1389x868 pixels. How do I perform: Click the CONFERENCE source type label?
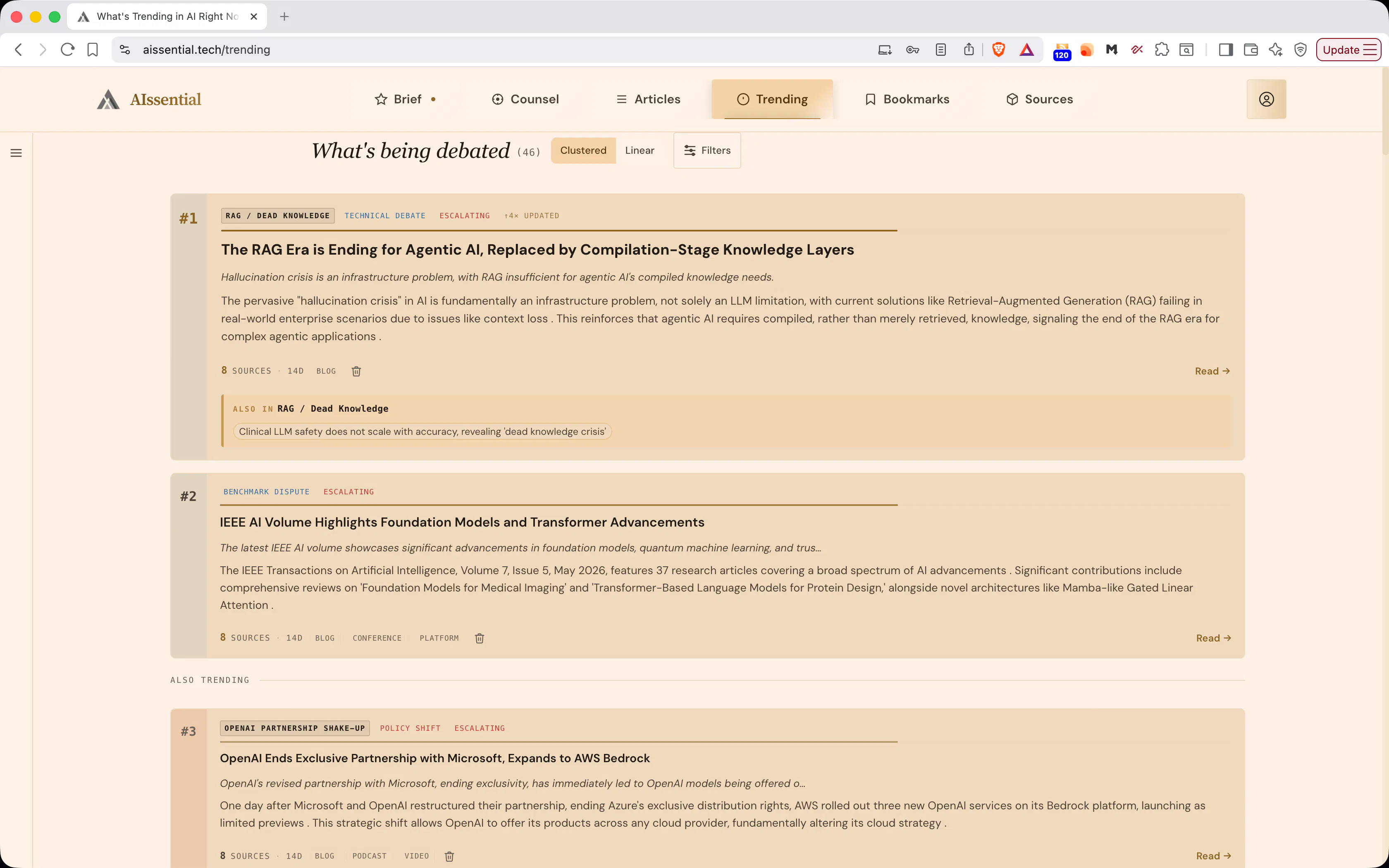click(x=377, y=638)
